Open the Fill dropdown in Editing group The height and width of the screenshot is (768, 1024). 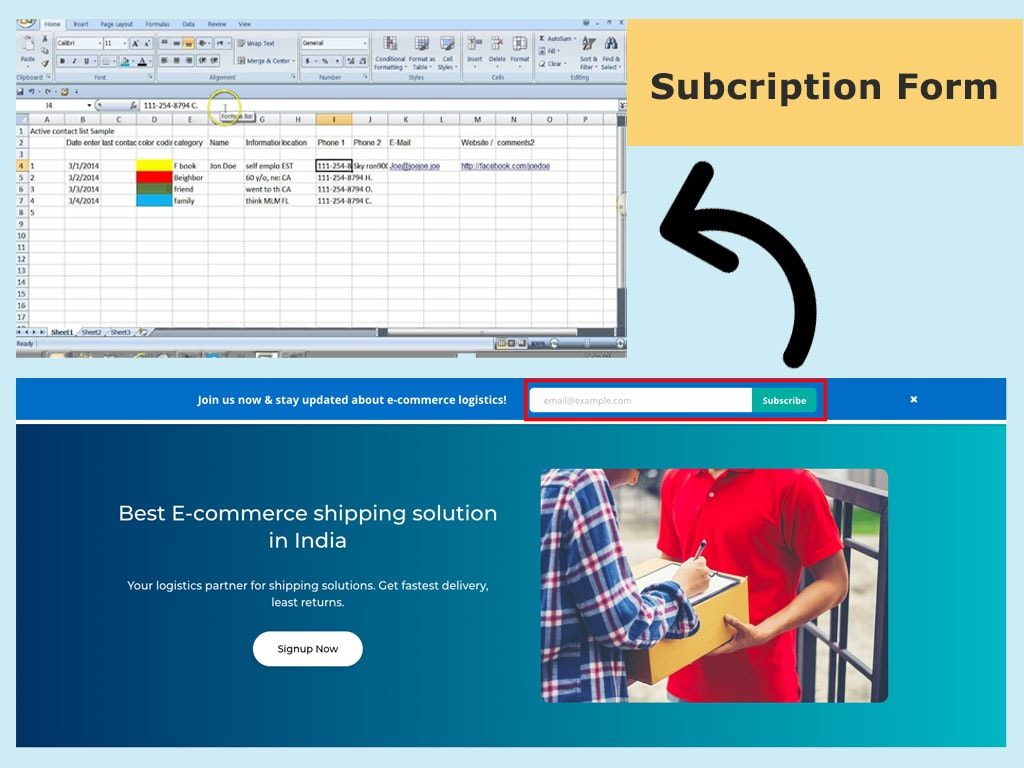tap(549, 51)
